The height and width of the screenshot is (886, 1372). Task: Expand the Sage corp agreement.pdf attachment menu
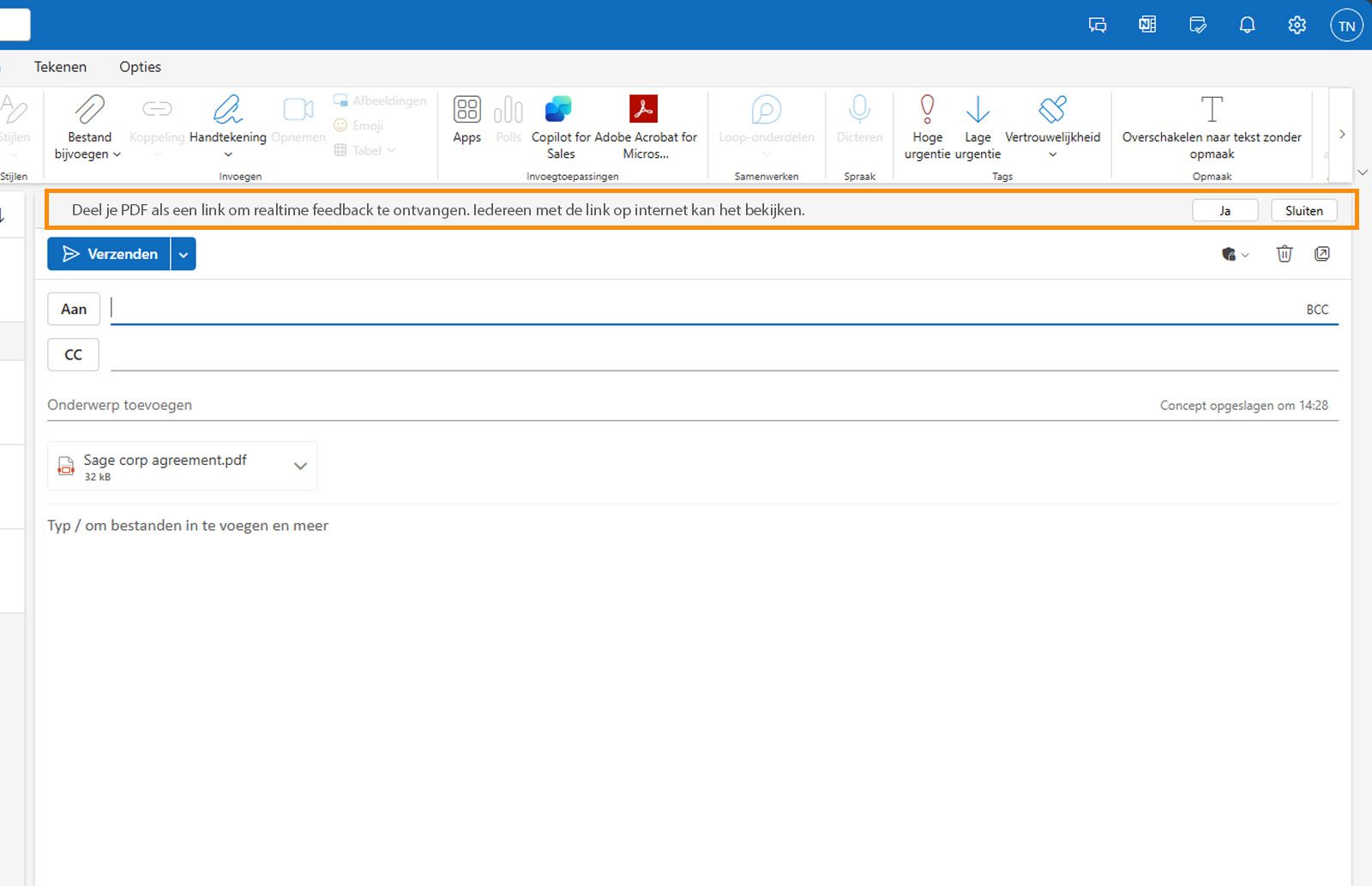299,466
